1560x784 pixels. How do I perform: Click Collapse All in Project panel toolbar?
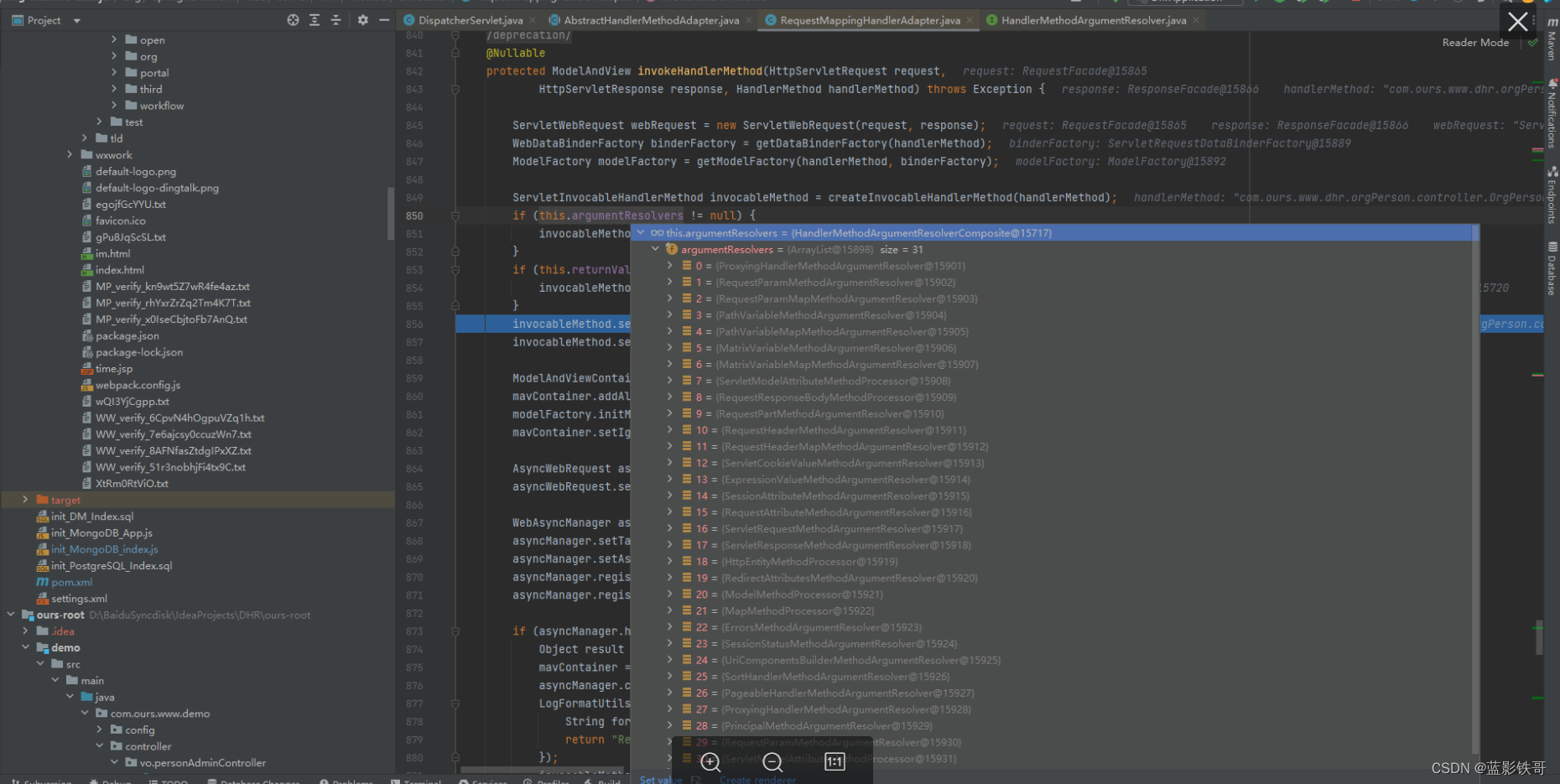(x=336, y=20)
